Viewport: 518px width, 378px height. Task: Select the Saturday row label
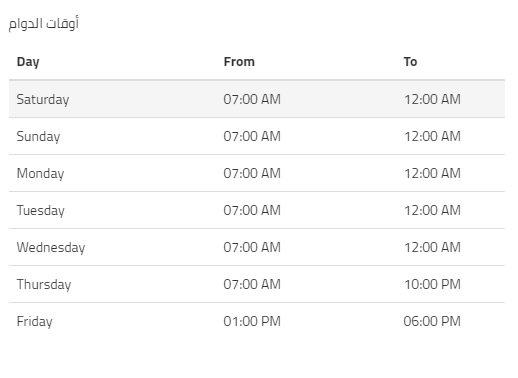coord(43,100)
